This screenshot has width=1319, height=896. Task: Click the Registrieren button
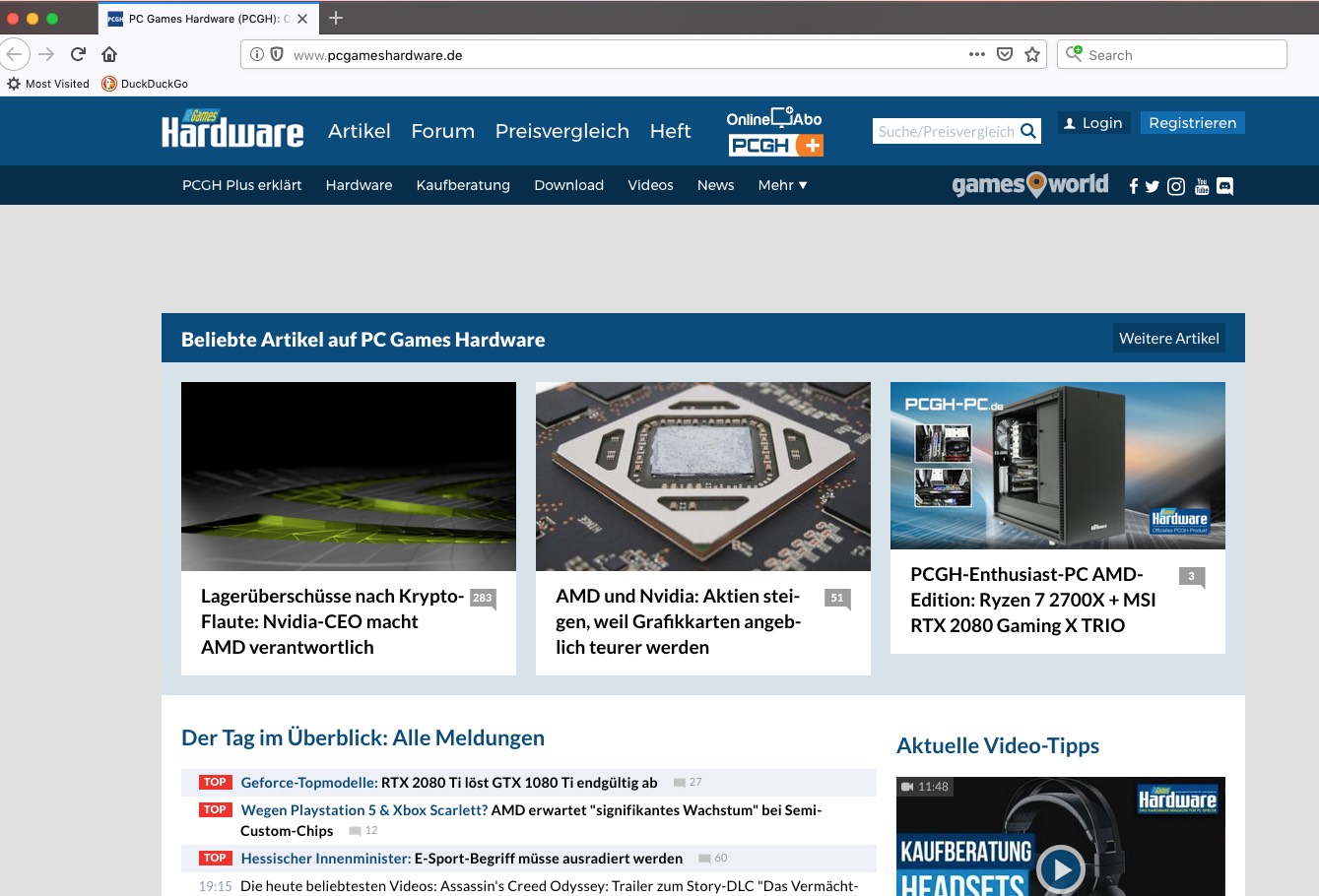coord(1193,123)
